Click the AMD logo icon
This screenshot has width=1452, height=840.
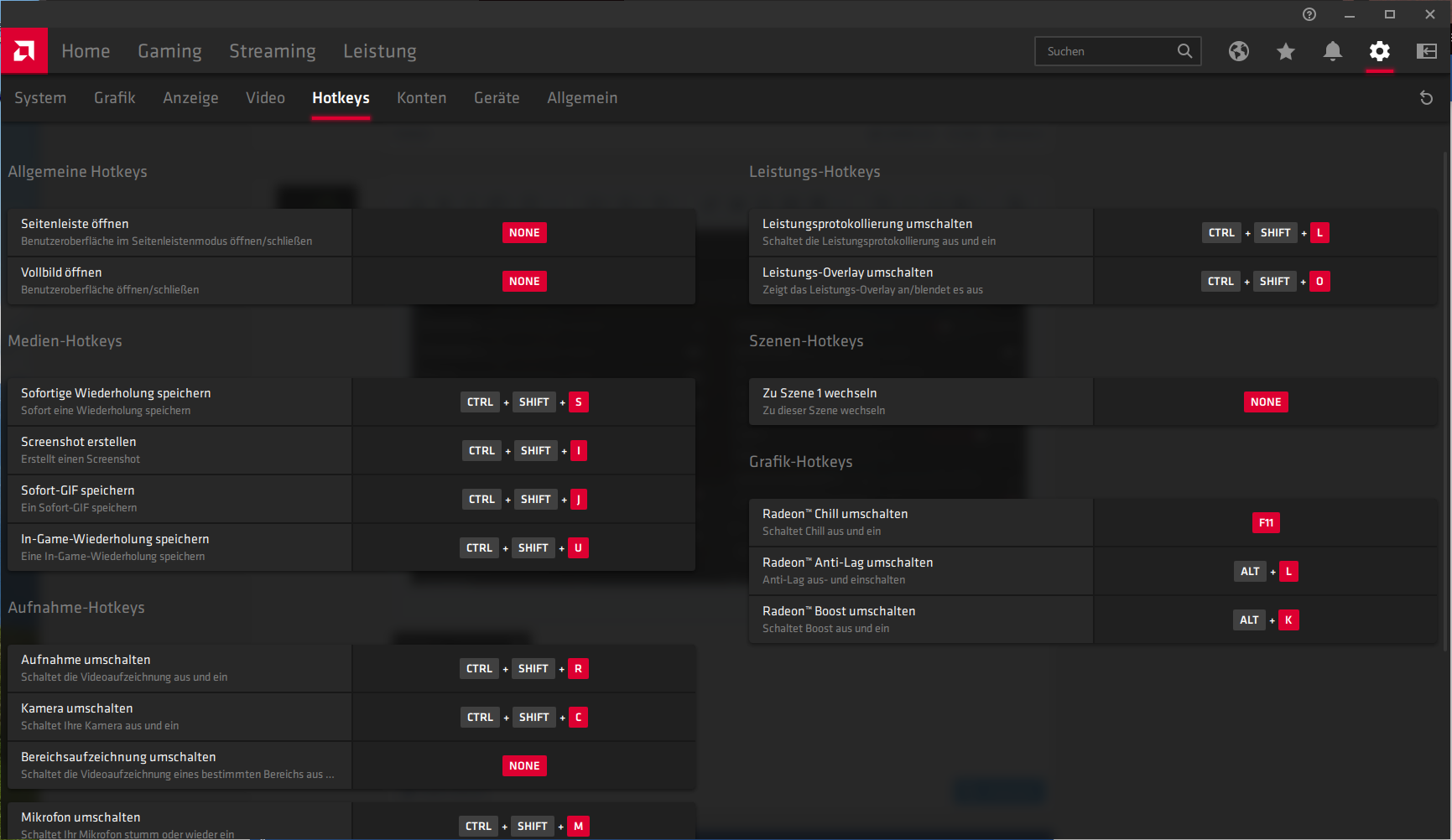(x=24, y=51)
